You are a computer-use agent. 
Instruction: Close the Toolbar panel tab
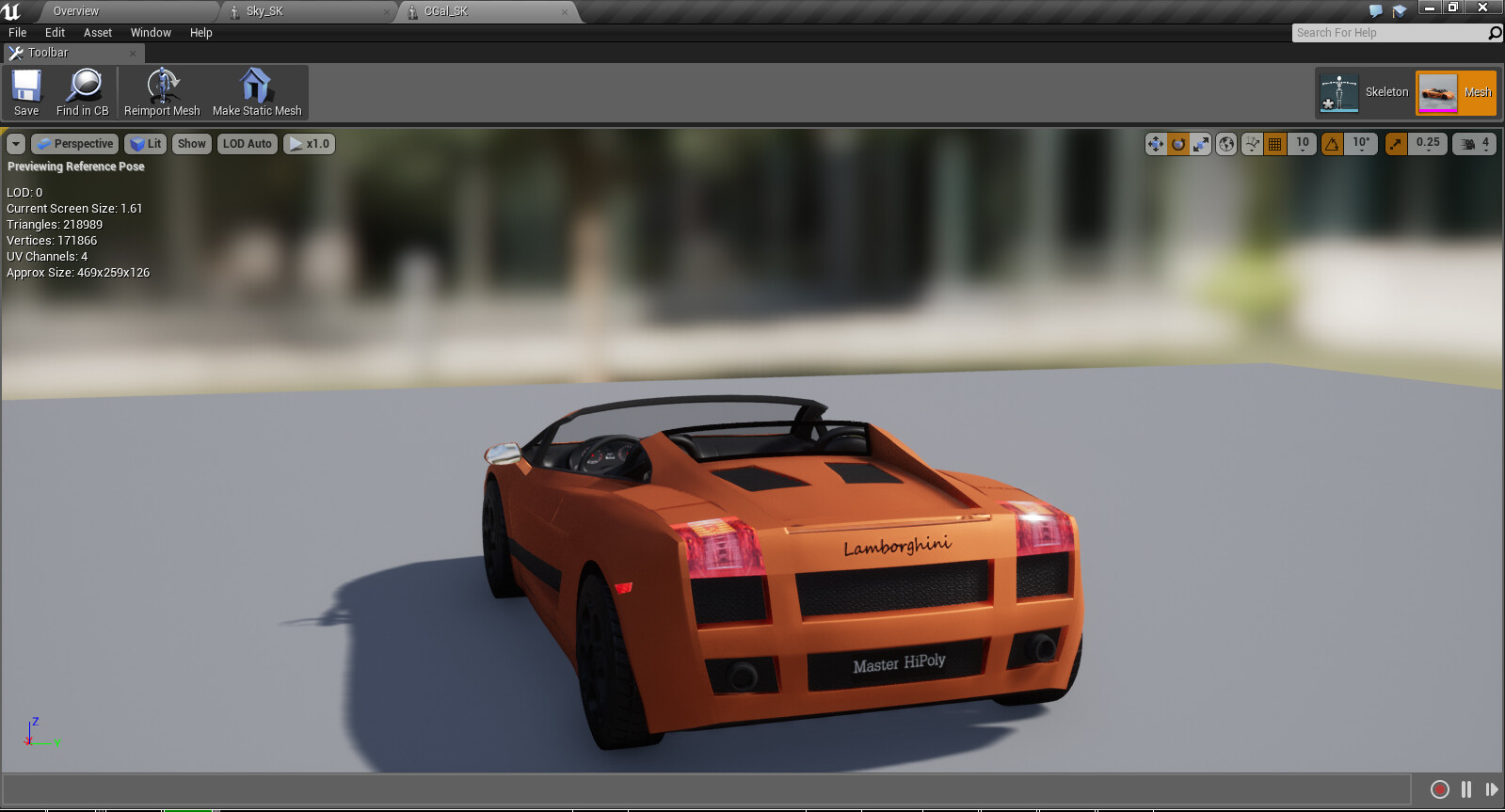tap(133, 54)
